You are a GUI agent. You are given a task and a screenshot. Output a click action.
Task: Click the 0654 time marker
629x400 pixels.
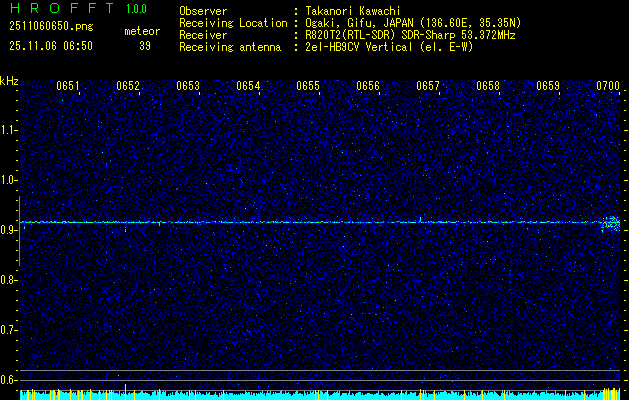click(248, 86)
